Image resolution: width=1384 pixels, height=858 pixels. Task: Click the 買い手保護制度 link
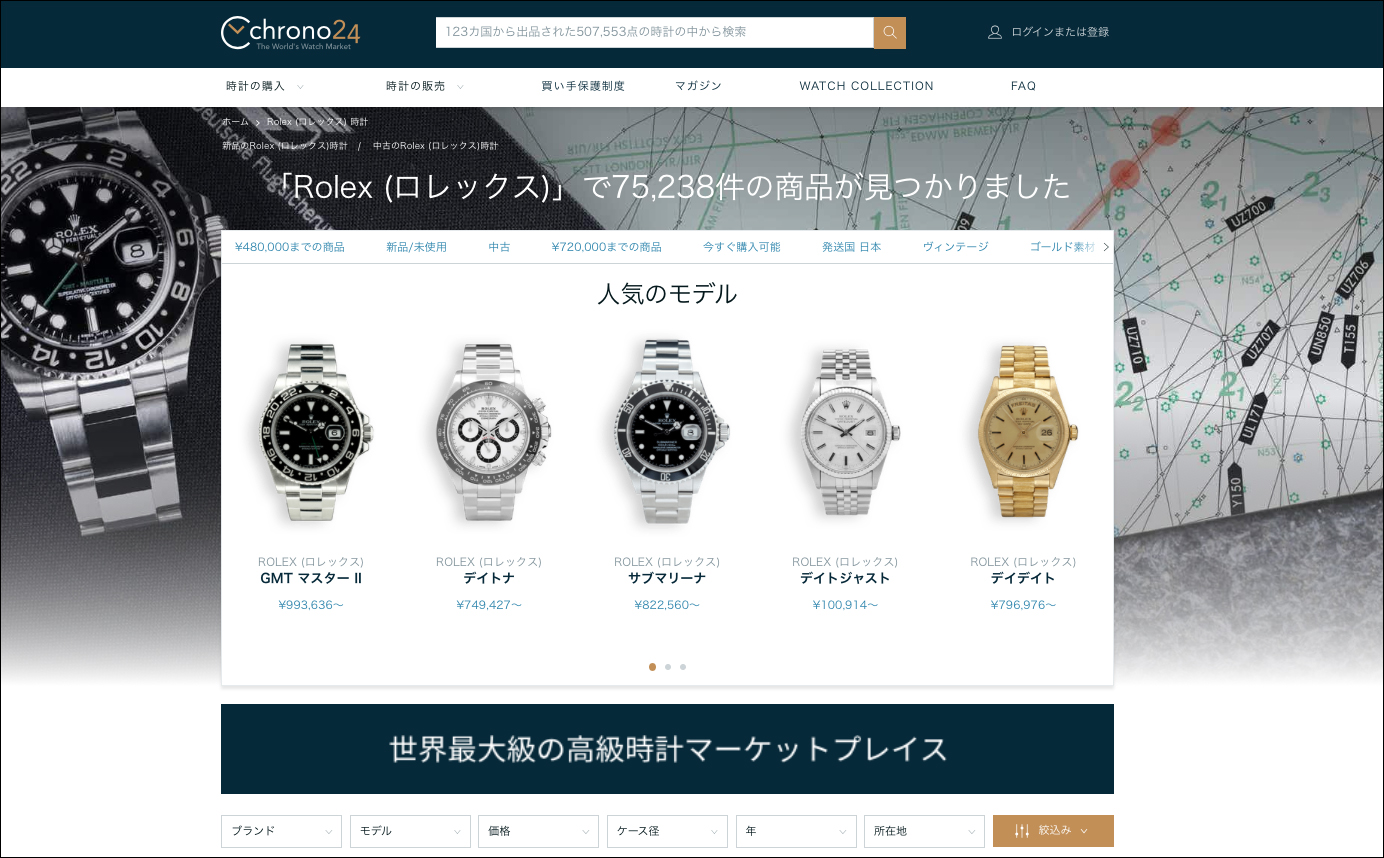click(583, 86)
